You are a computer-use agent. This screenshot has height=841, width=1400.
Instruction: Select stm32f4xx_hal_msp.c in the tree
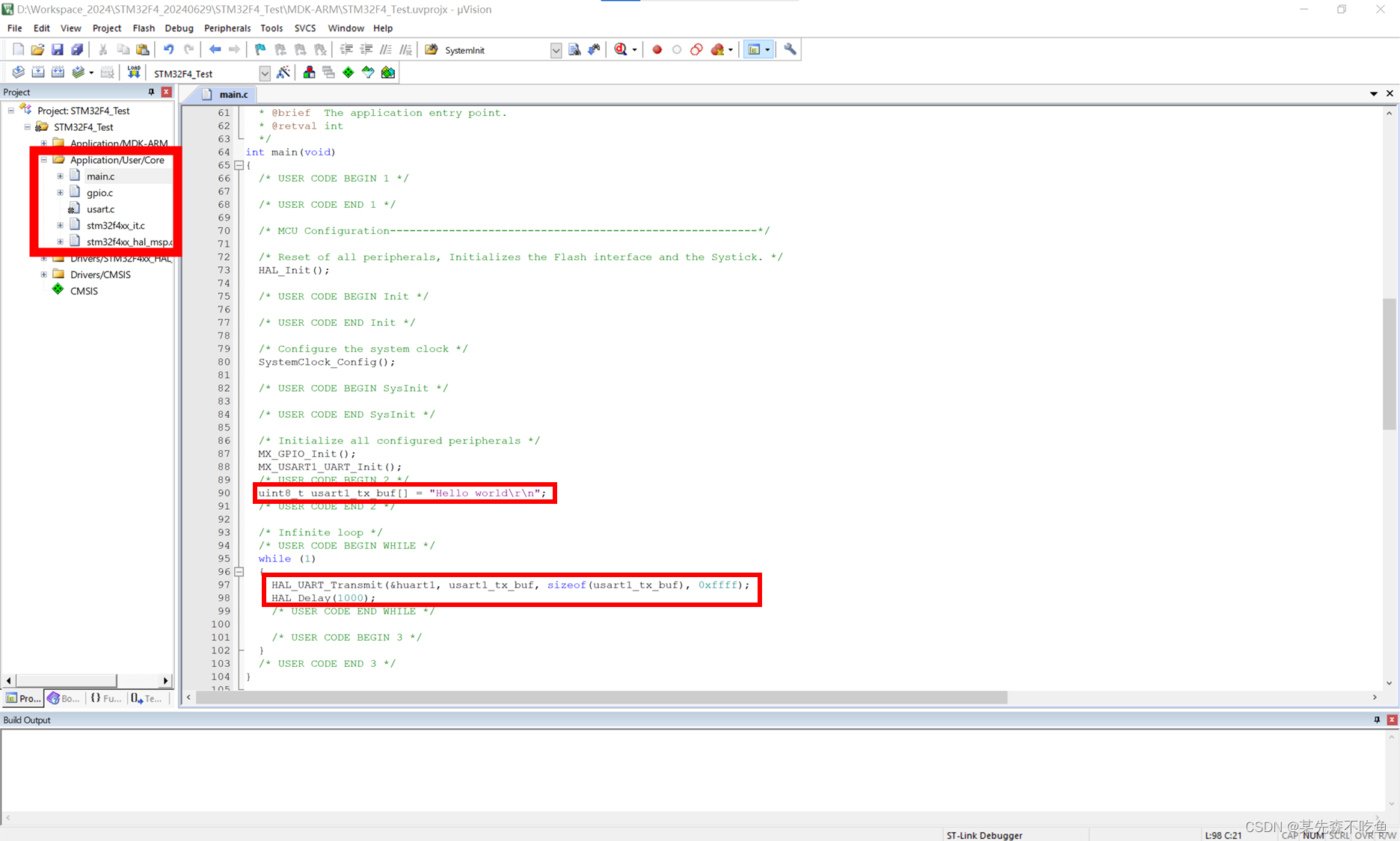coord(129,241)
